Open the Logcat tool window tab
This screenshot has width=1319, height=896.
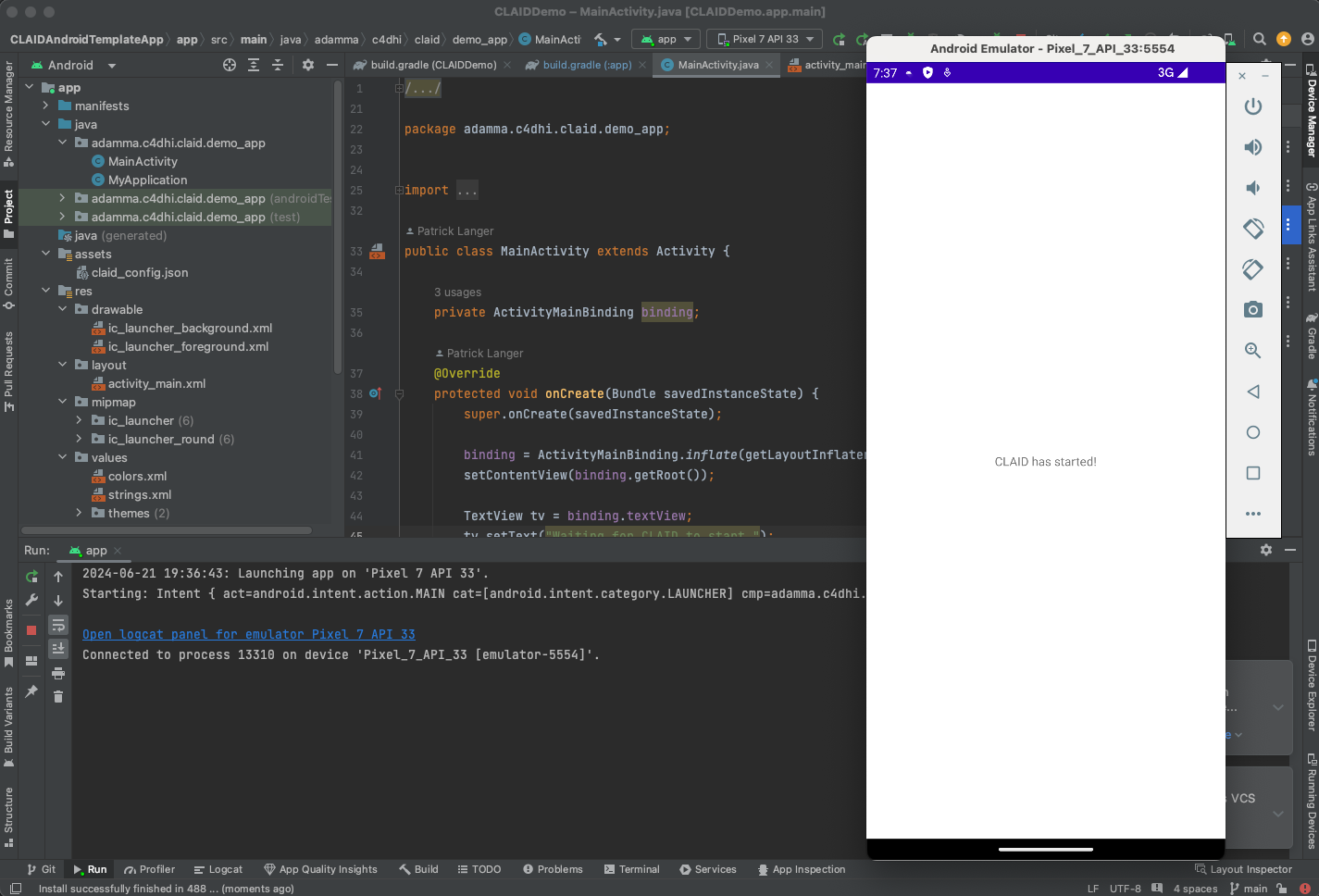pyautogui.click(x=218, y=869)
